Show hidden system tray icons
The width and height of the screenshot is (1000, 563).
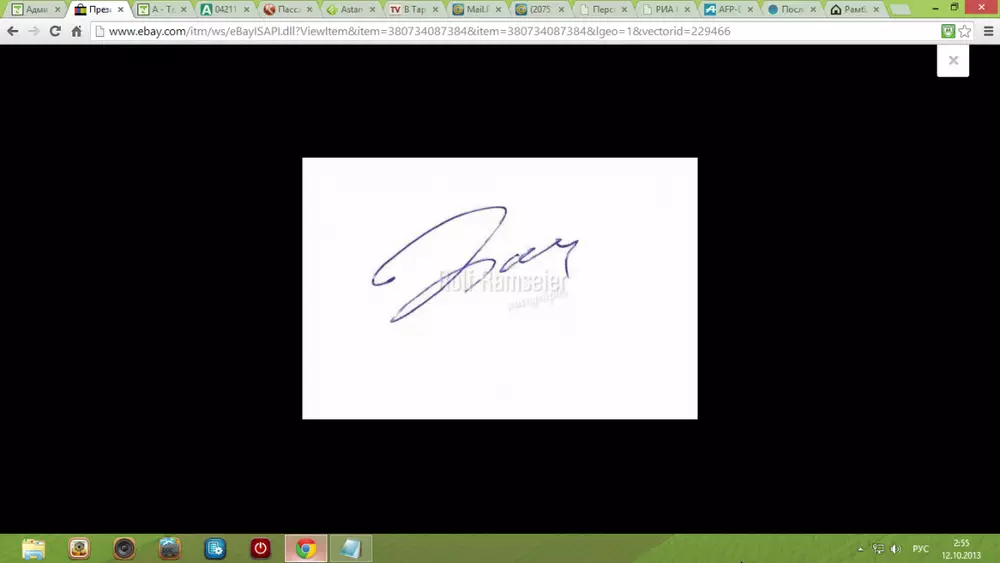pyautogui.click(x=860, y=549)
